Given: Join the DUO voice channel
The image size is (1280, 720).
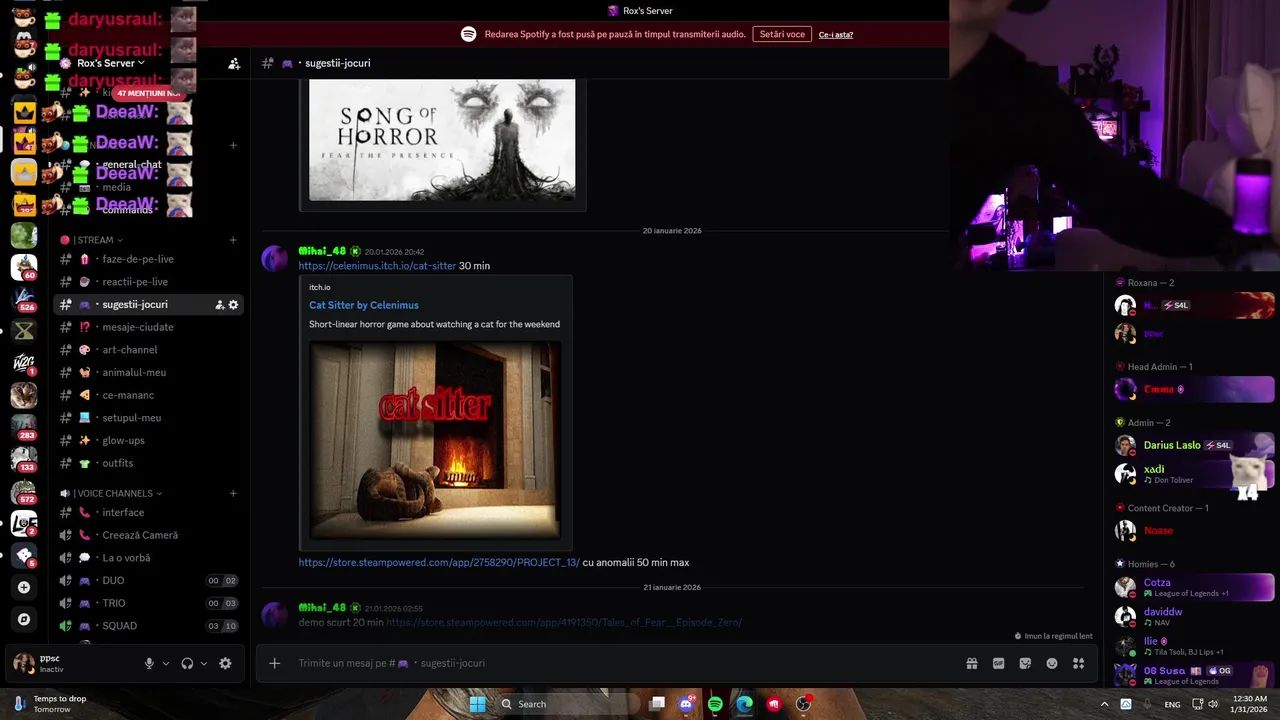Looking at the screenshot, I should tap(148, 580).
